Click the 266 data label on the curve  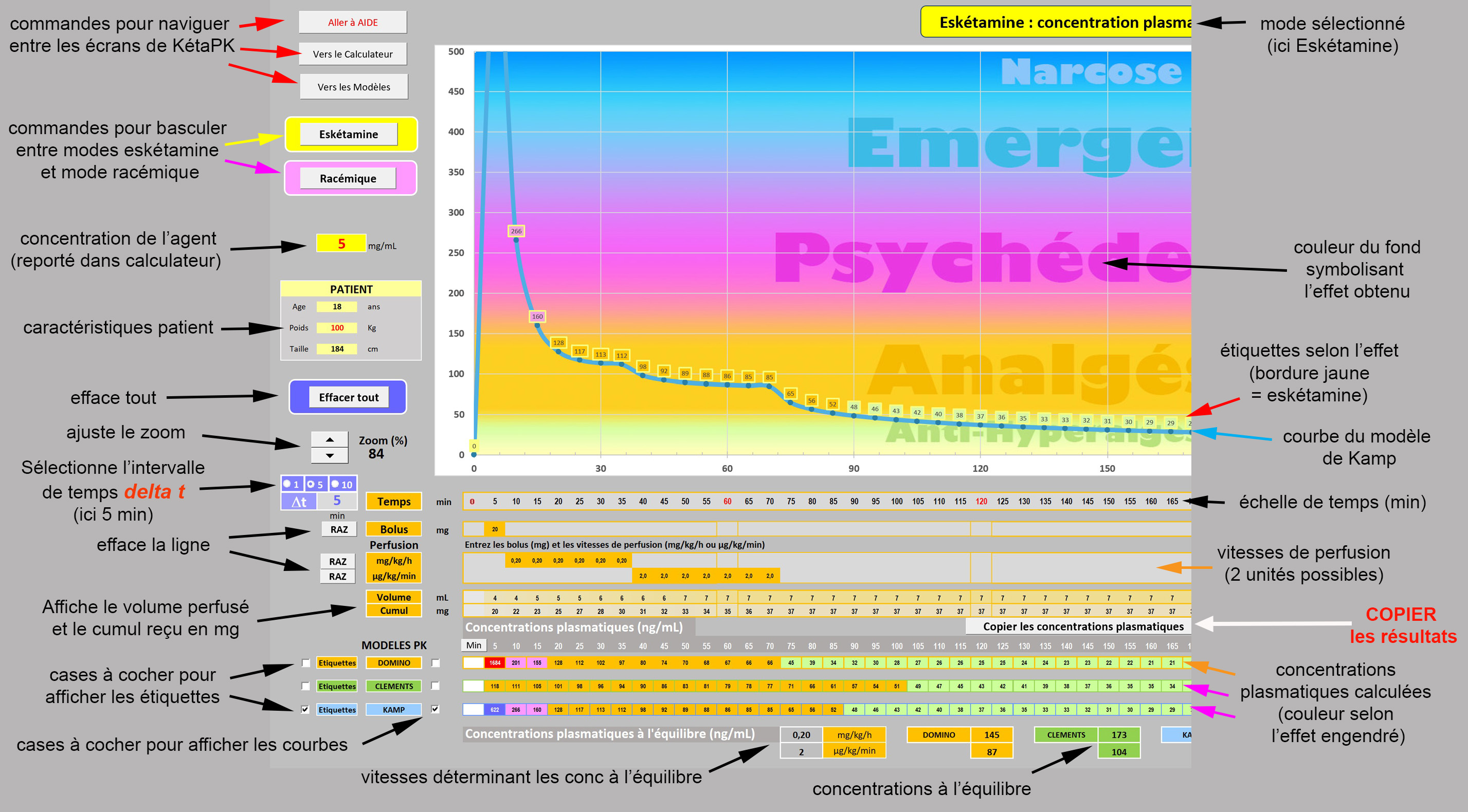pos(516,231)
